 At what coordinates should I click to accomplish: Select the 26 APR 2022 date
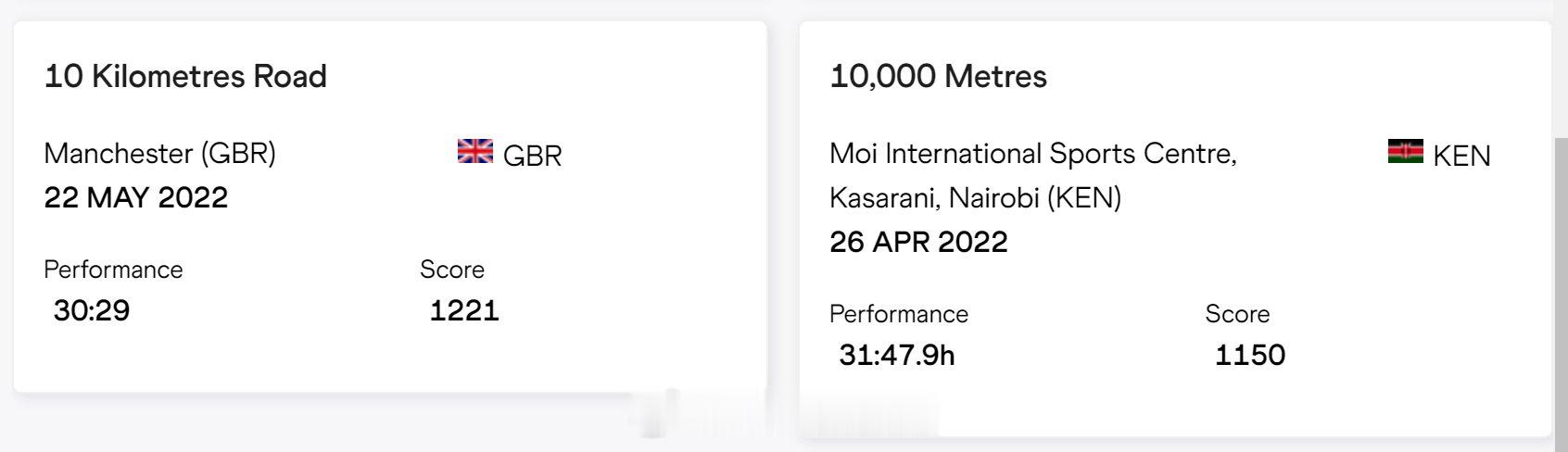(x=918, y=242)
